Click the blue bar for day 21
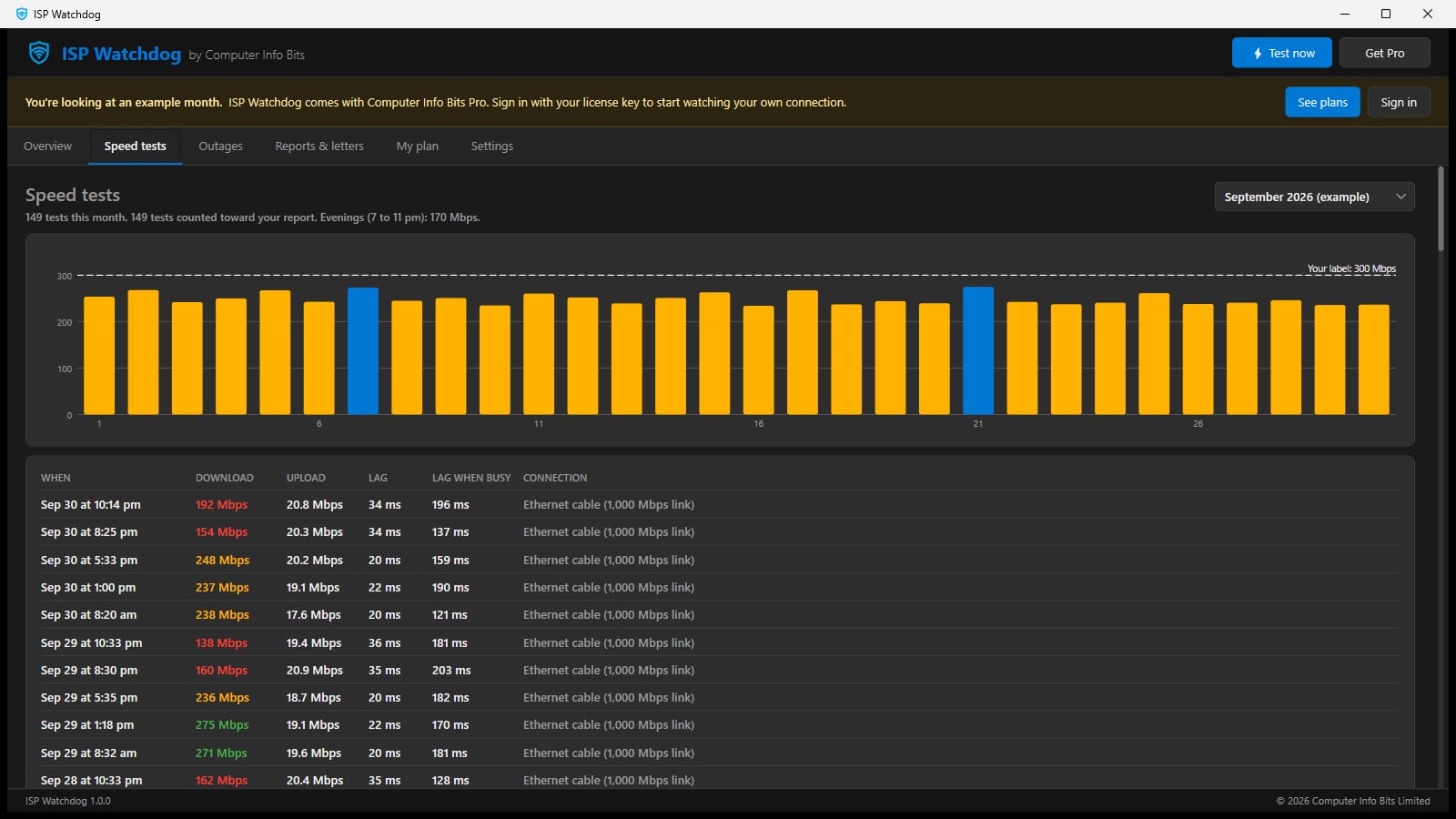Screen dimensions: 1456x819 [x=978, y=350]
